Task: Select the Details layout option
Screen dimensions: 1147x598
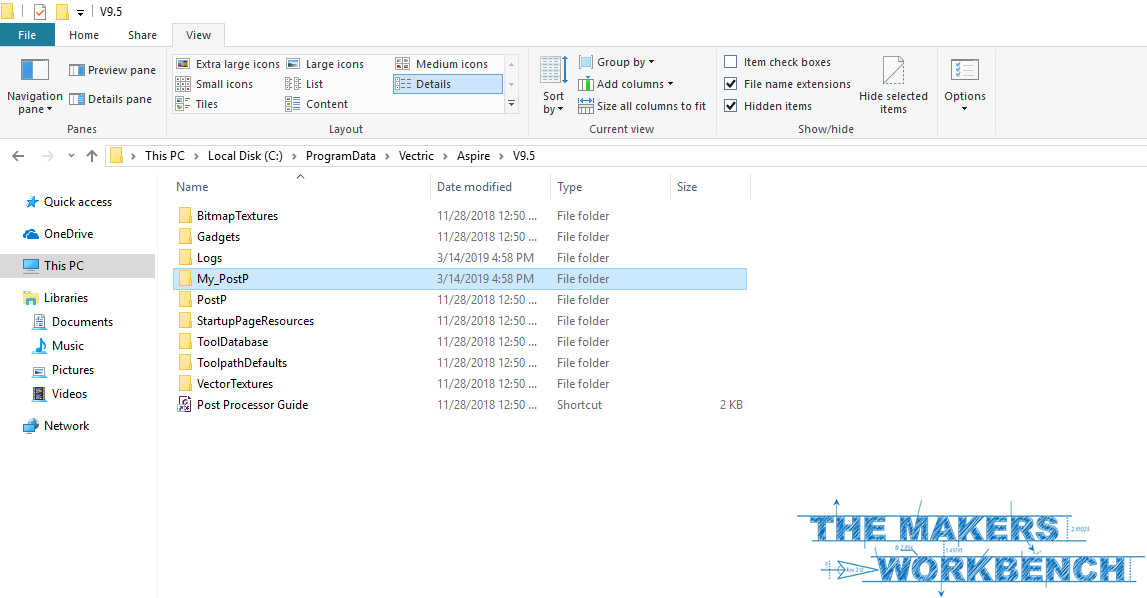Action: click(448, 84)
